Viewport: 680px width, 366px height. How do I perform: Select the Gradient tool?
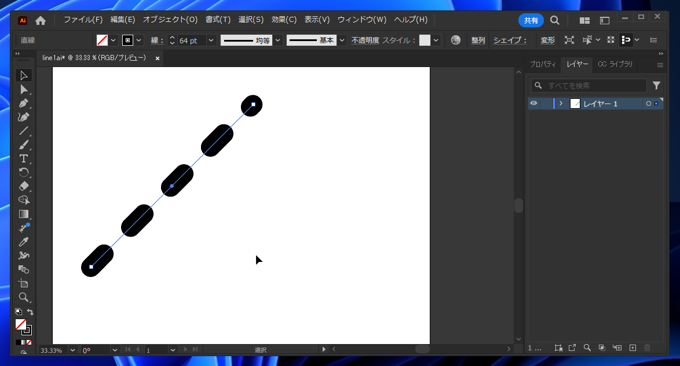(24, 214)
